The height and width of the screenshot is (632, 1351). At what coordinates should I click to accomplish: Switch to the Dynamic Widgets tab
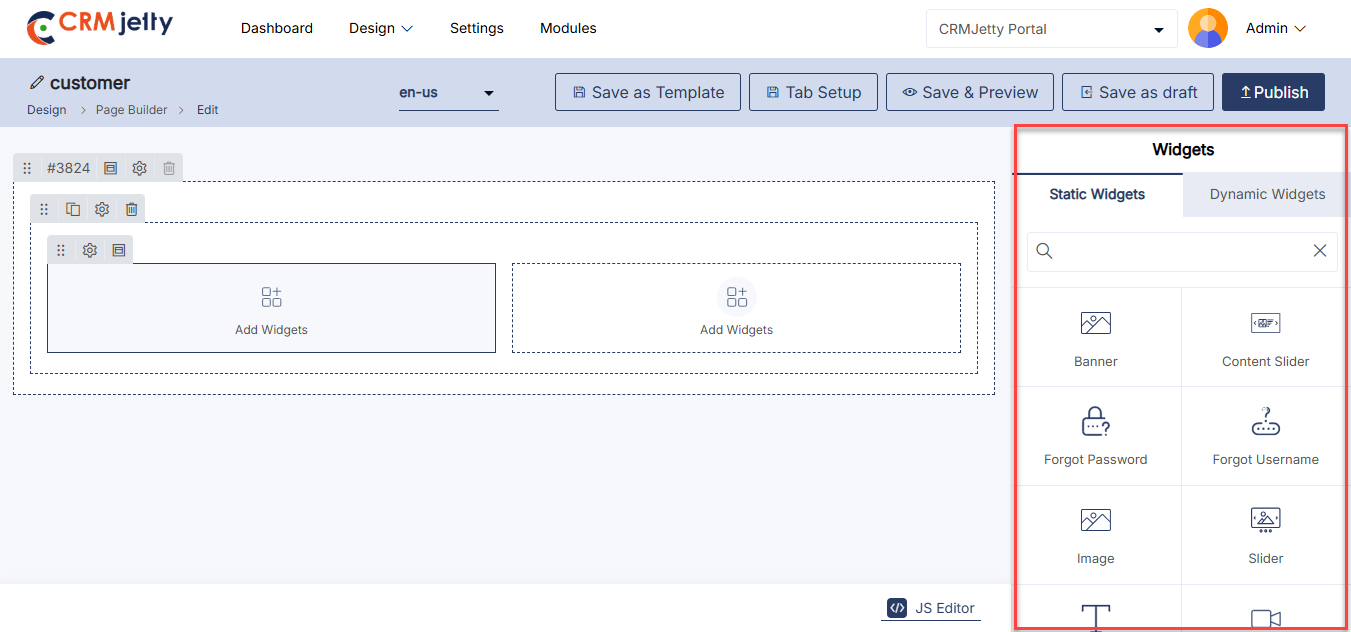(x=1267, y=194)
